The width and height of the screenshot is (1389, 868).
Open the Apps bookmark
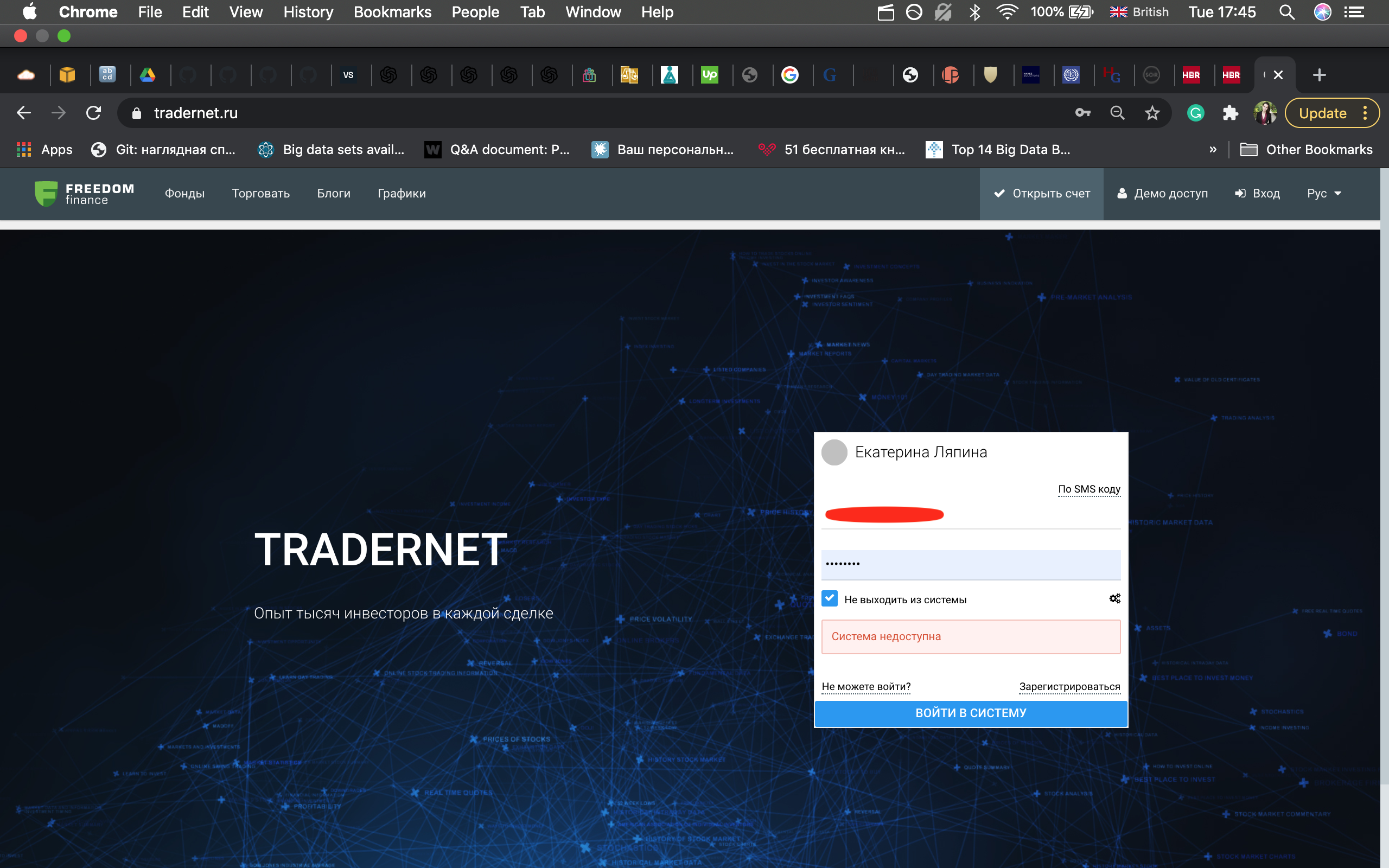click(45, 150)
